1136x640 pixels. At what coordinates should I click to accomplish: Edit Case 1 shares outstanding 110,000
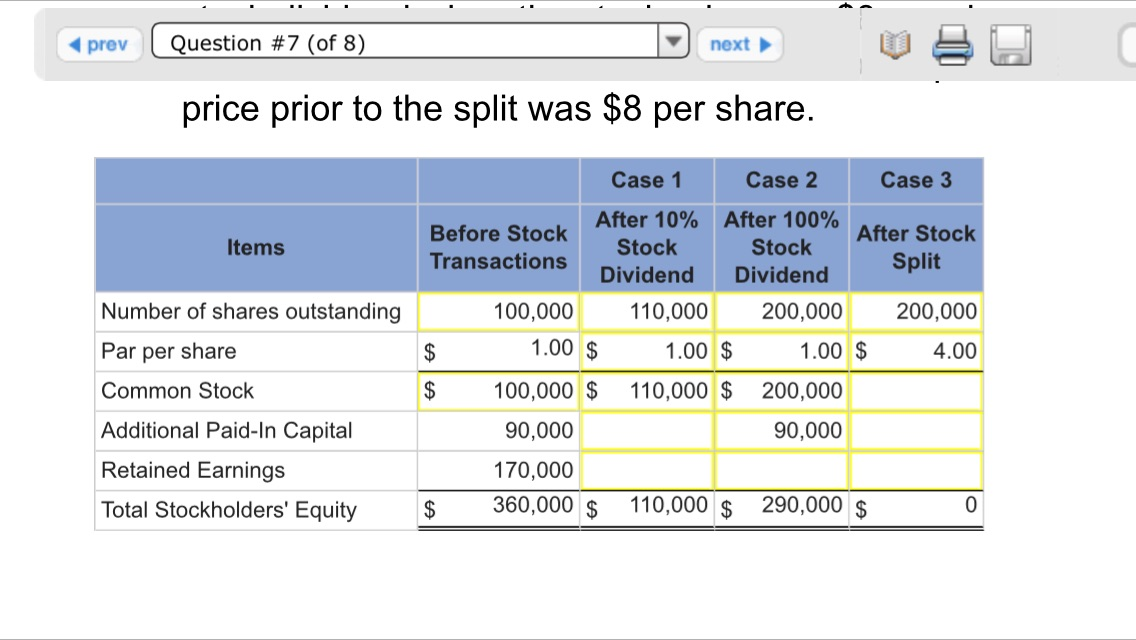click(647, 312)
